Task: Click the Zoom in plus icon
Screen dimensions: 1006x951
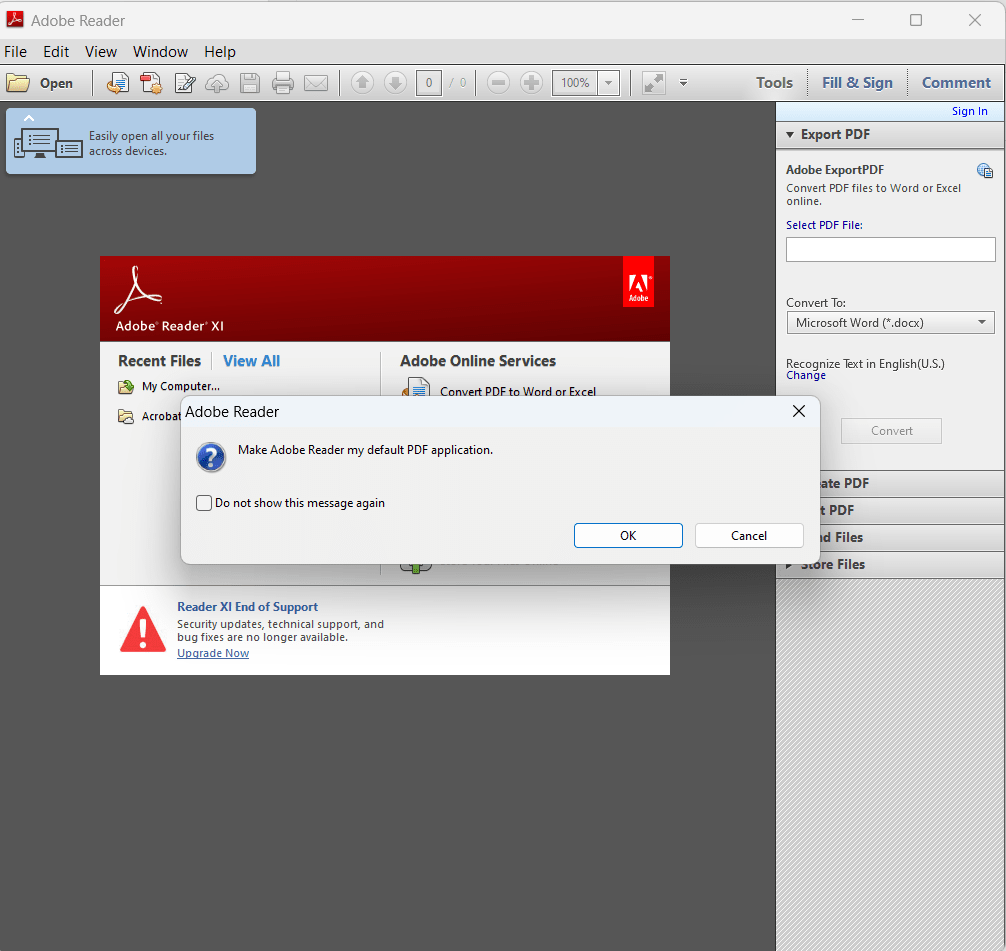Action: tap(531, 83)
